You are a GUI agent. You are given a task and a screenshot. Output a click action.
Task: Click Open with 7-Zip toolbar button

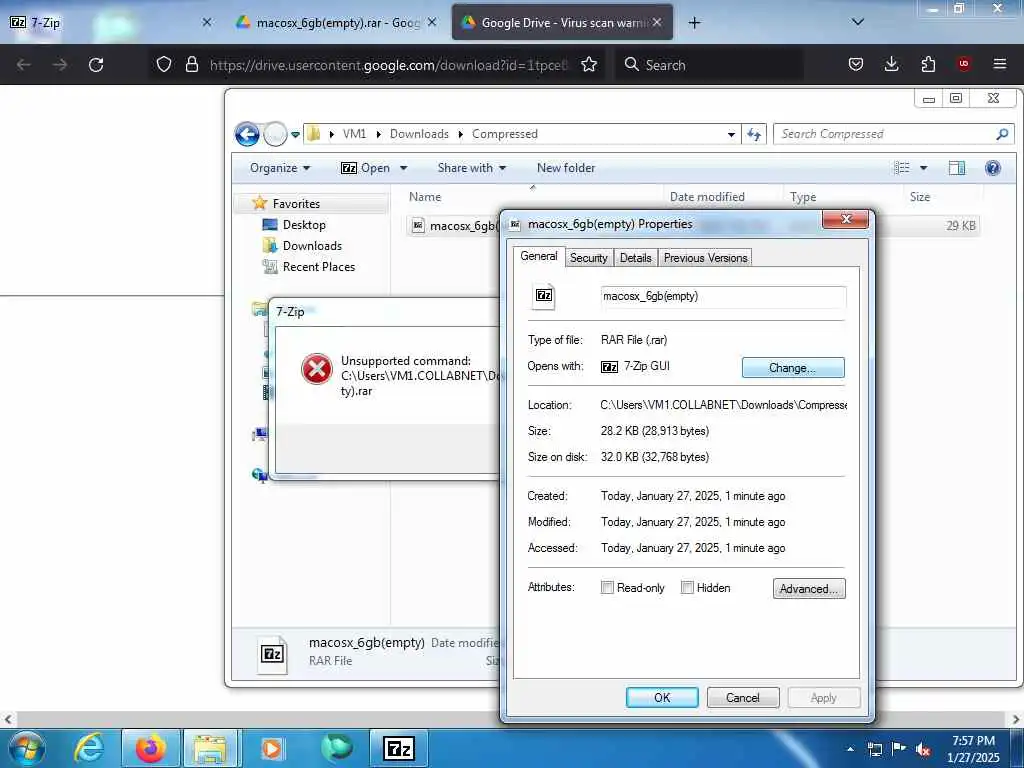coord(366,168)
